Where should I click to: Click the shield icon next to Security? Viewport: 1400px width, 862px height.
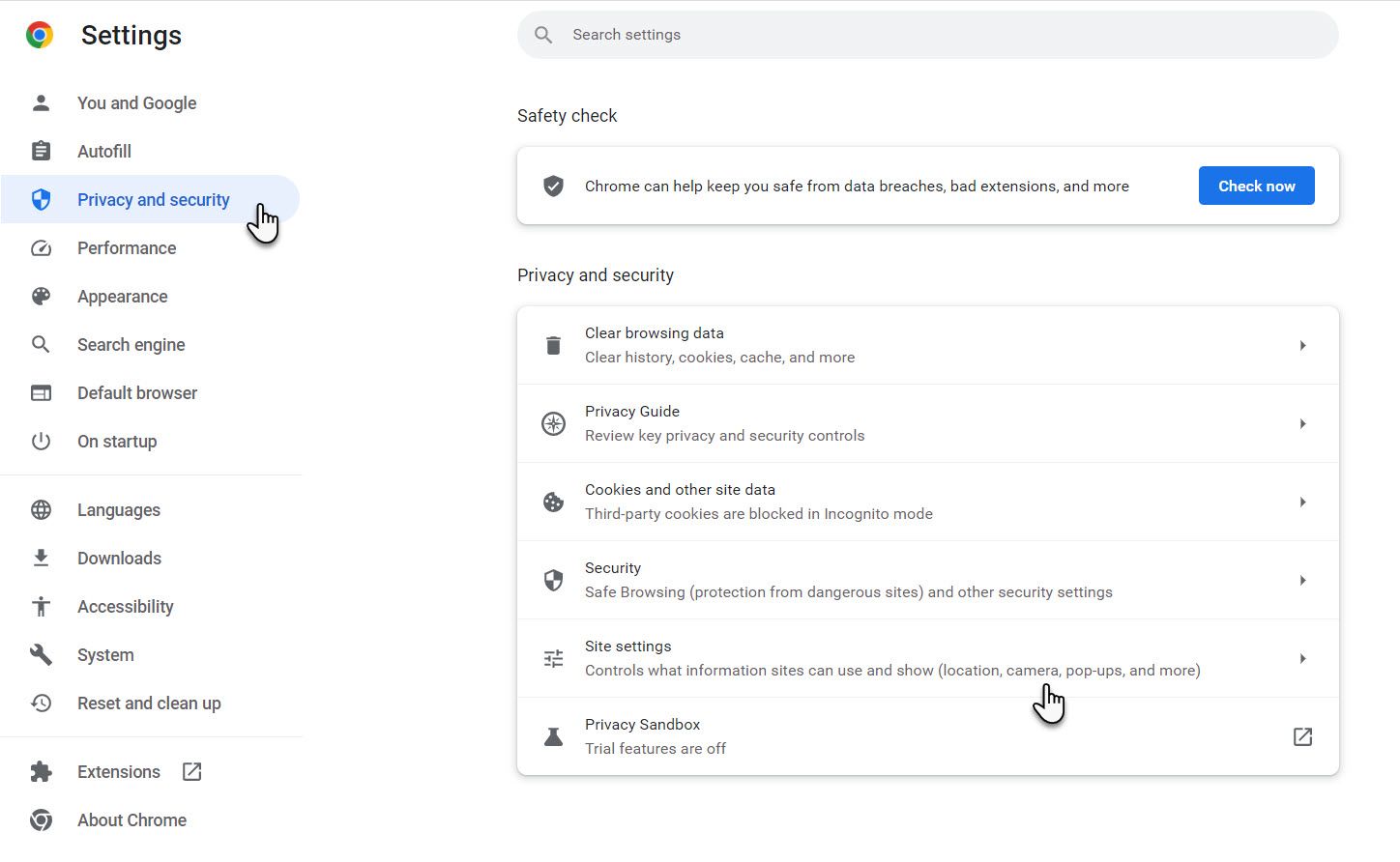click(553, 580)
